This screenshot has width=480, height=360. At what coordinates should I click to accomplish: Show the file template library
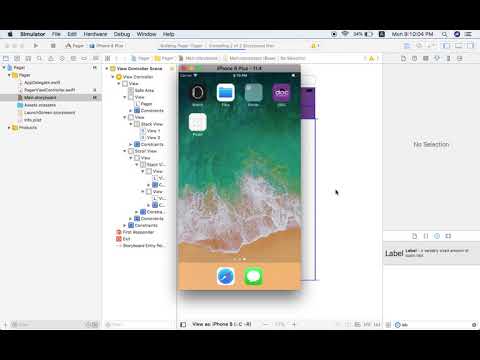click(x=414, y=236)
